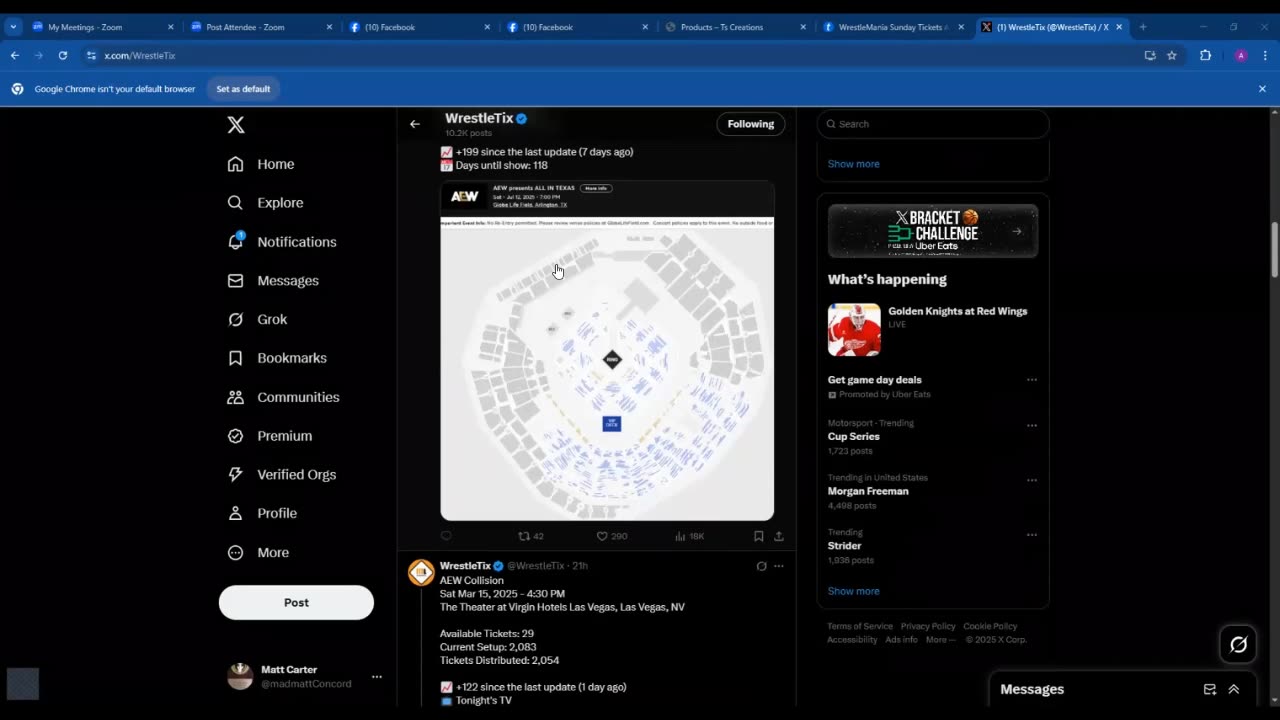
Task: Open Privacy Policy link
Action: 928,626
